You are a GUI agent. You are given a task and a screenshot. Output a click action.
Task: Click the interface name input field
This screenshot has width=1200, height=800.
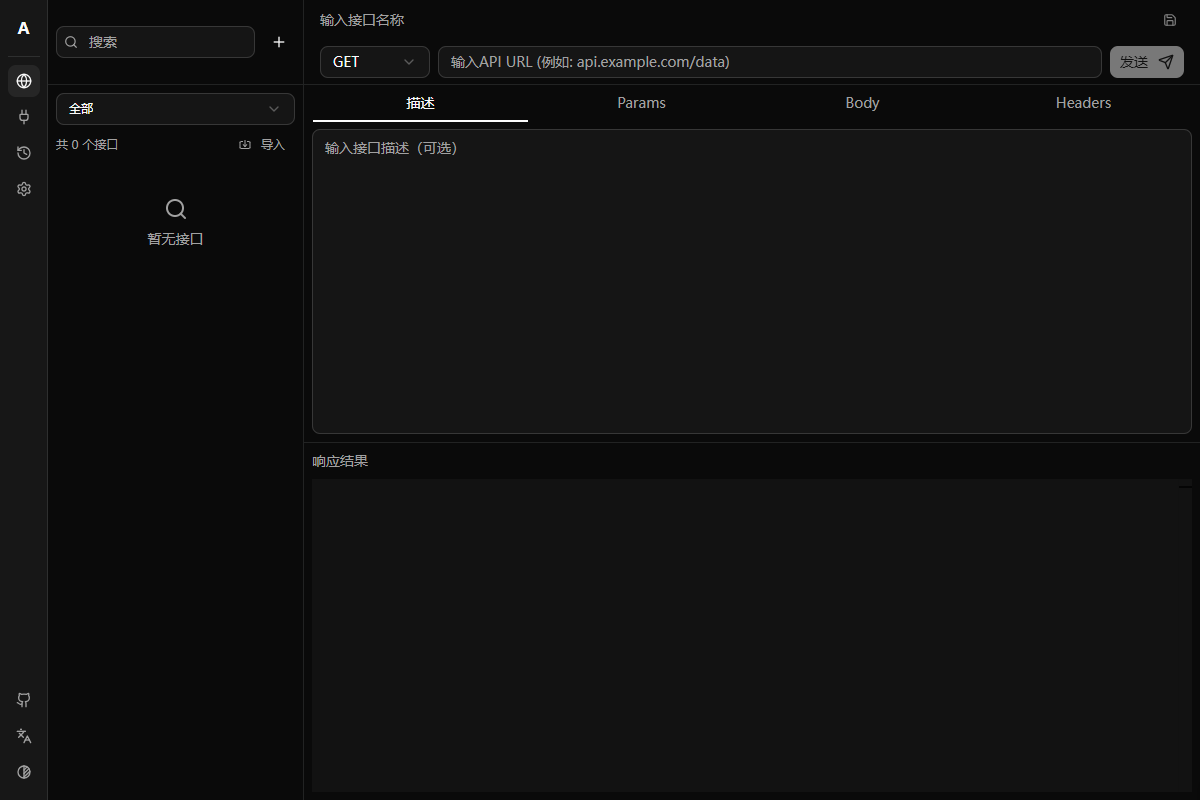(x=735, y=20)
